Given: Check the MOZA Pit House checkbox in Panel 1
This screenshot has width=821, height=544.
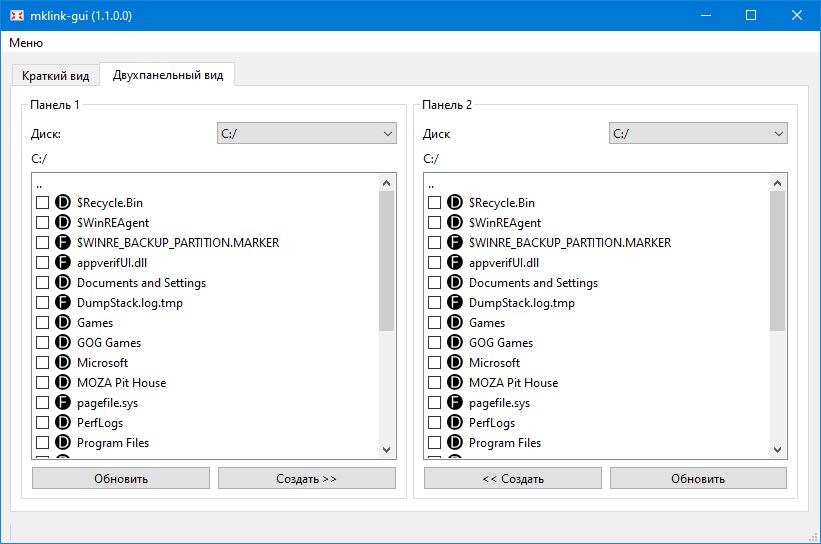Looking at the screenshot, I should pyautogui.click(x=42, y=382).
